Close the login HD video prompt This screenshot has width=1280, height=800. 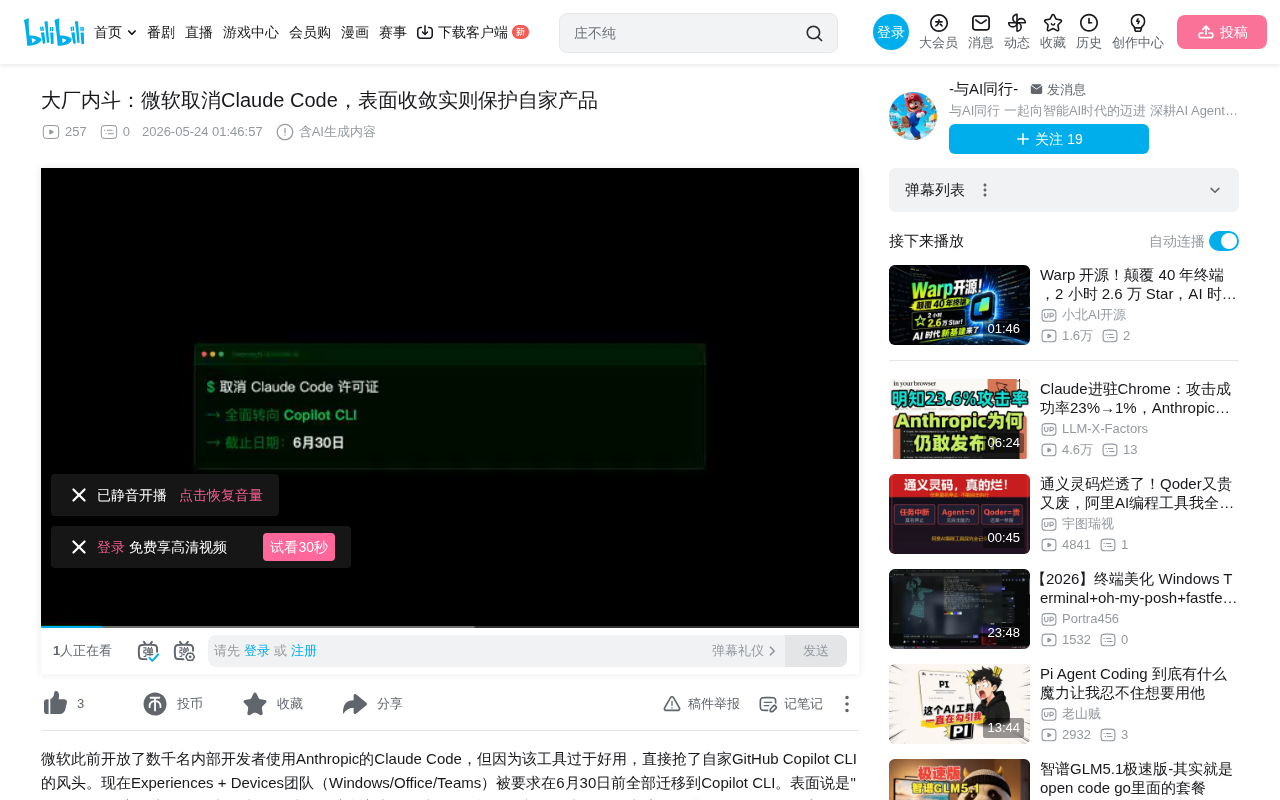pyautogui.click(x=79, y=547)
